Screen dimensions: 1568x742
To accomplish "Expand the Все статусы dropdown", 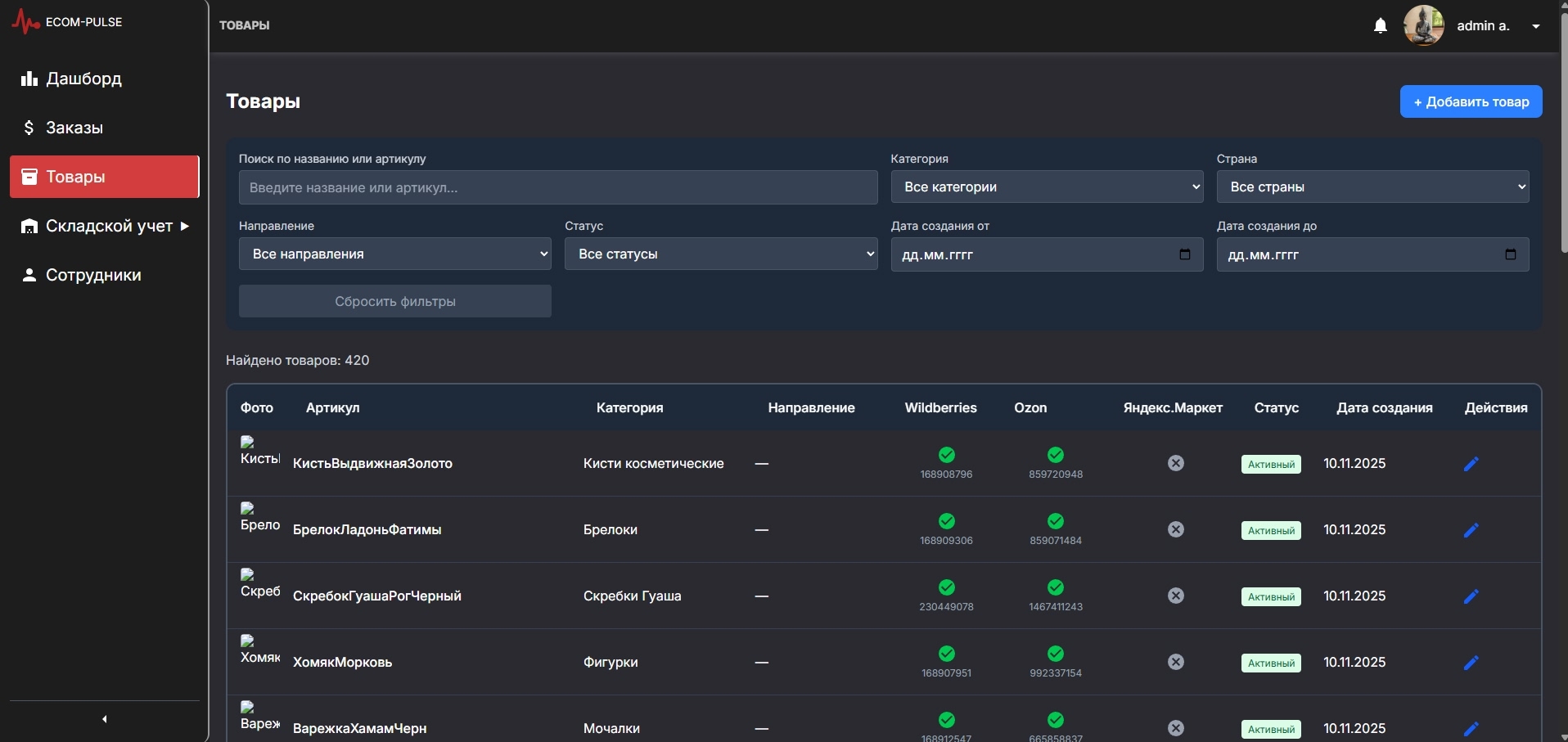I will (x=721, y=254).
